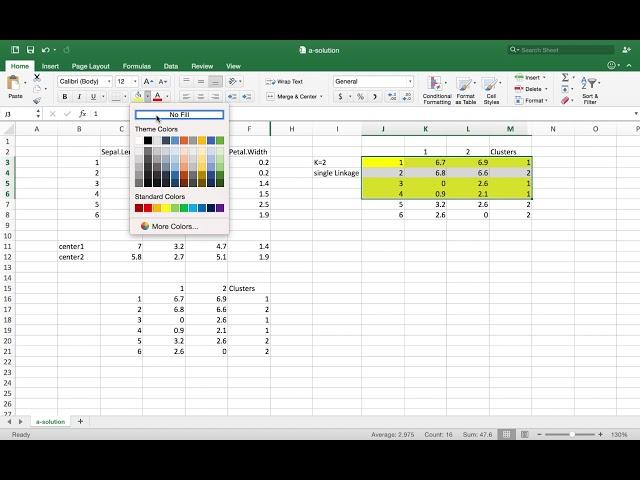Click the Format as Table icon
Viewport: 640px width, 480px height.
click(x=466, y=88)
